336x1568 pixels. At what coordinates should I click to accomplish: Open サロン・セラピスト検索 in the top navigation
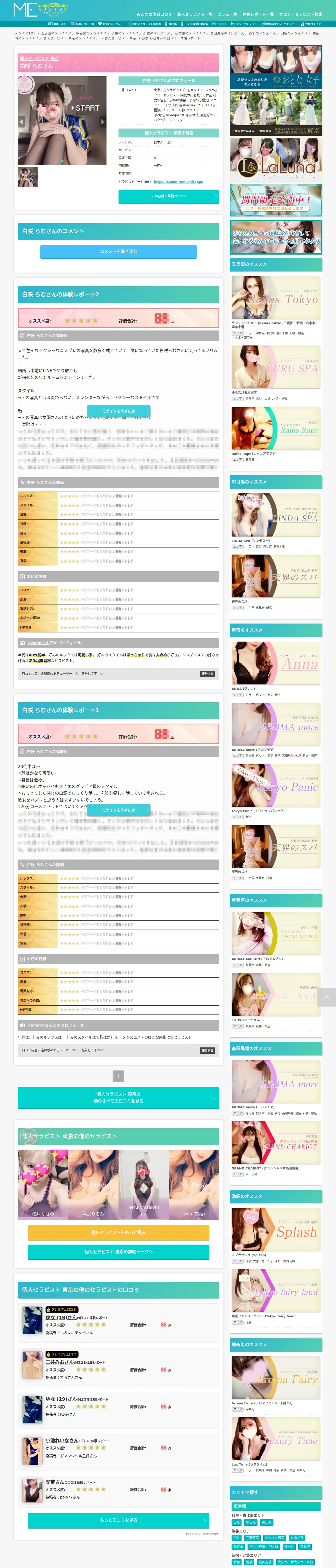click(301, 14)
